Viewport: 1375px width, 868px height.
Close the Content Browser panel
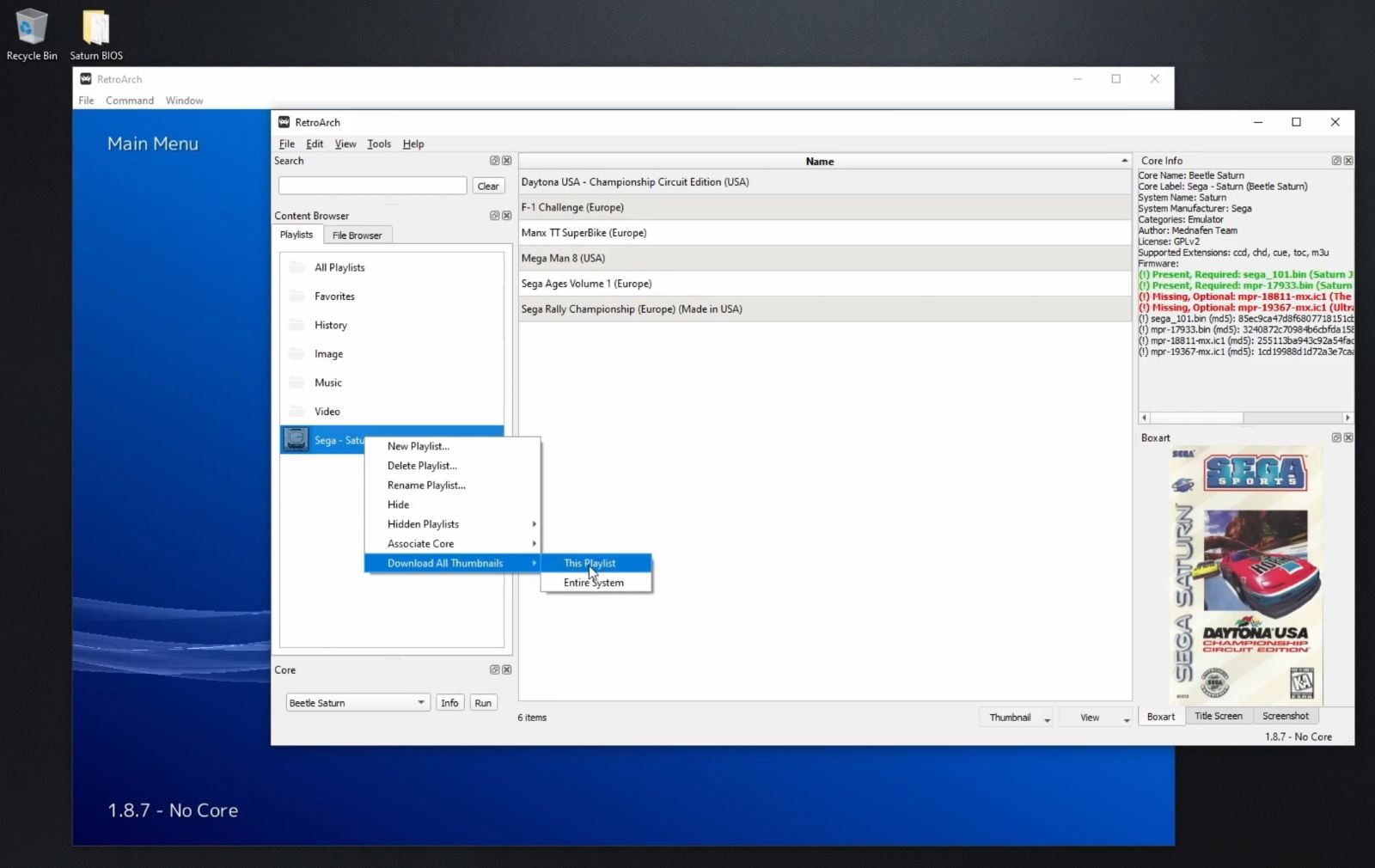click(507, 216)
